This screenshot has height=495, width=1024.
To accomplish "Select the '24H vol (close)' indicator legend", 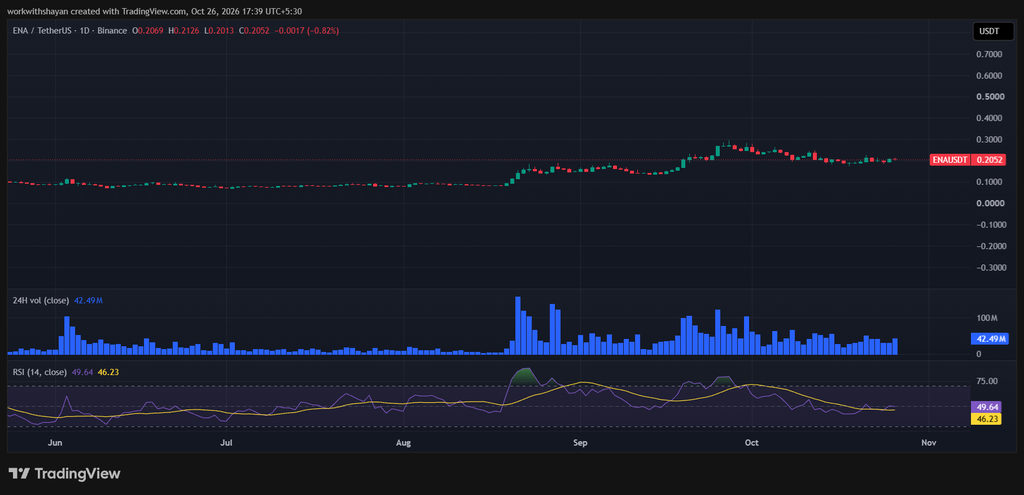I will (x=41, y=300).
